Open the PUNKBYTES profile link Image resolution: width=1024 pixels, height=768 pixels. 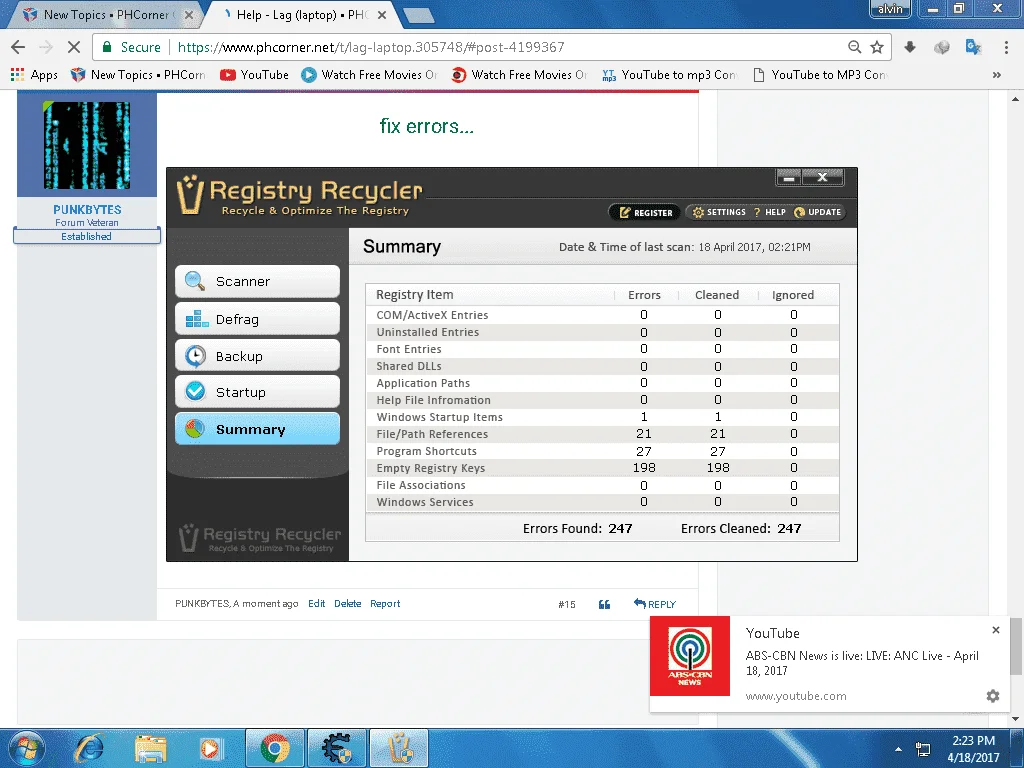[x=87, y=210]
